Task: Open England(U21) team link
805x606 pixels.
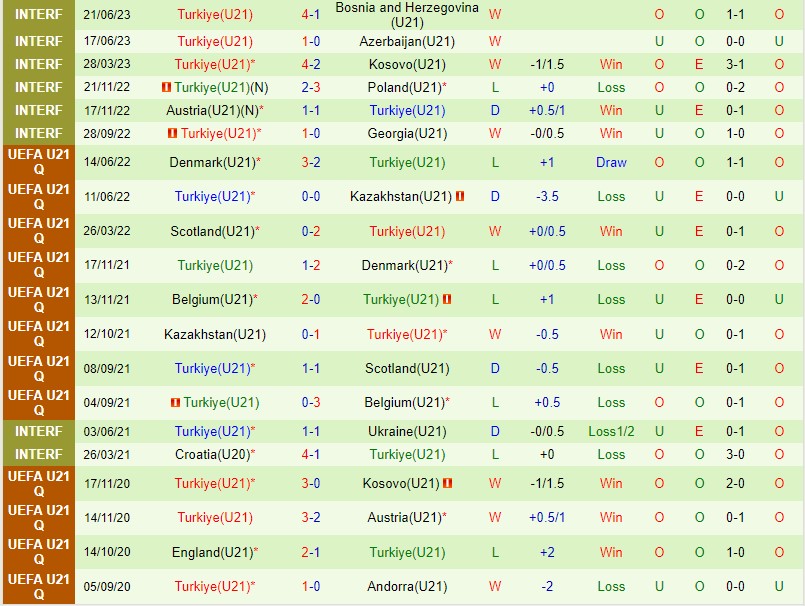Action: coord(215,552)
